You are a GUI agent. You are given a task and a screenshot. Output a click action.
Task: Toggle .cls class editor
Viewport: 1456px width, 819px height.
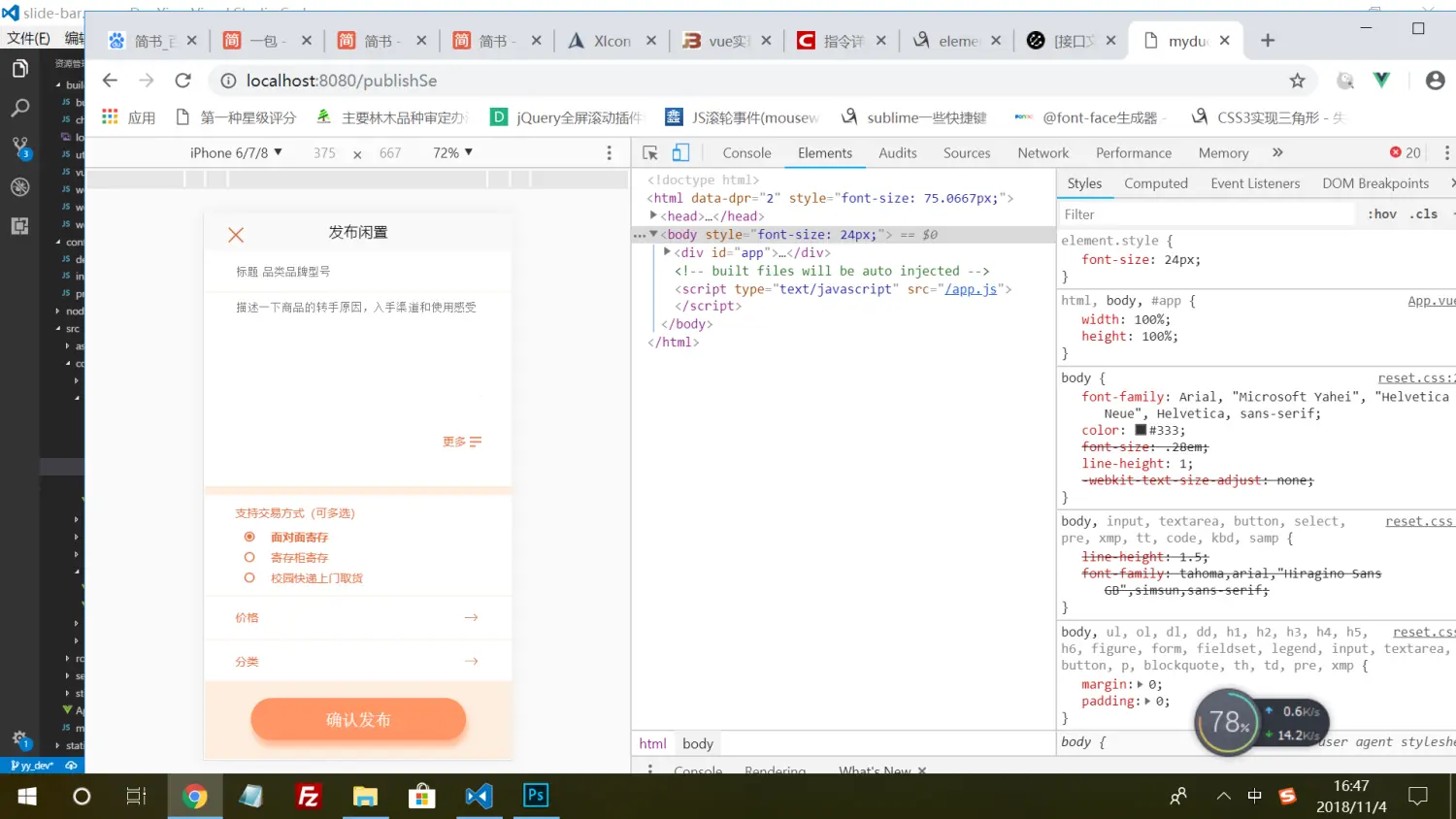click(1424, 214)
